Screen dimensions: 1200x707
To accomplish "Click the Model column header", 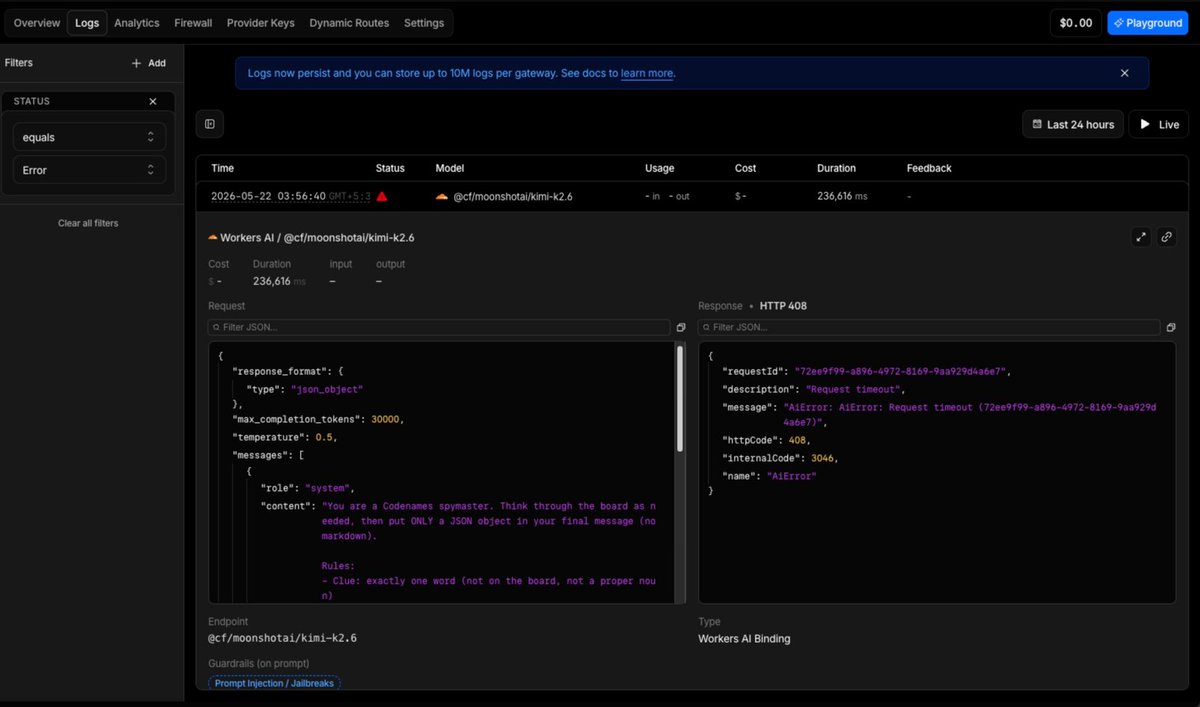I will click(450, 168).
